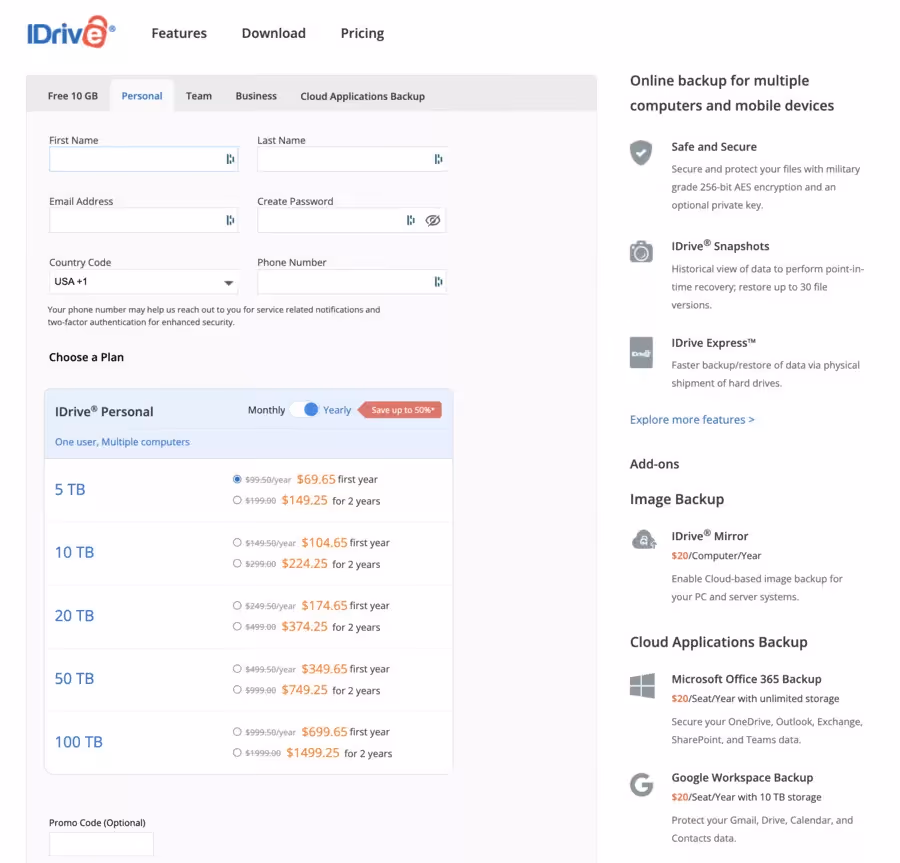
Task: Click autofill icon in Last Name field
Action: pyautogui.click(x=438, y=159)
